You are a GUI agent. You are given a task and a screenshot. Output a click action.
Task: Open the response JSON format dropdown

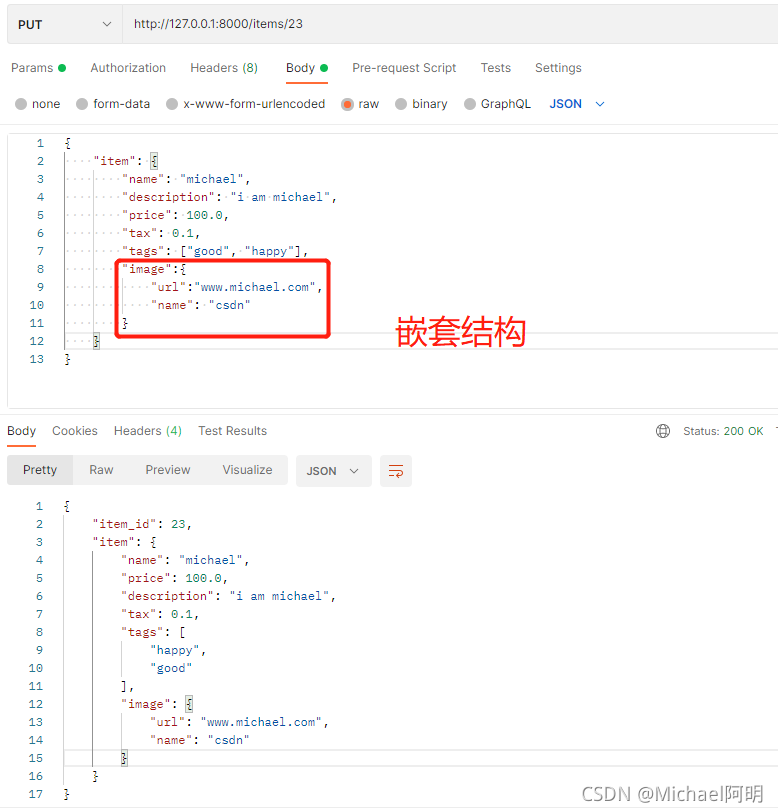pos(334,471)
